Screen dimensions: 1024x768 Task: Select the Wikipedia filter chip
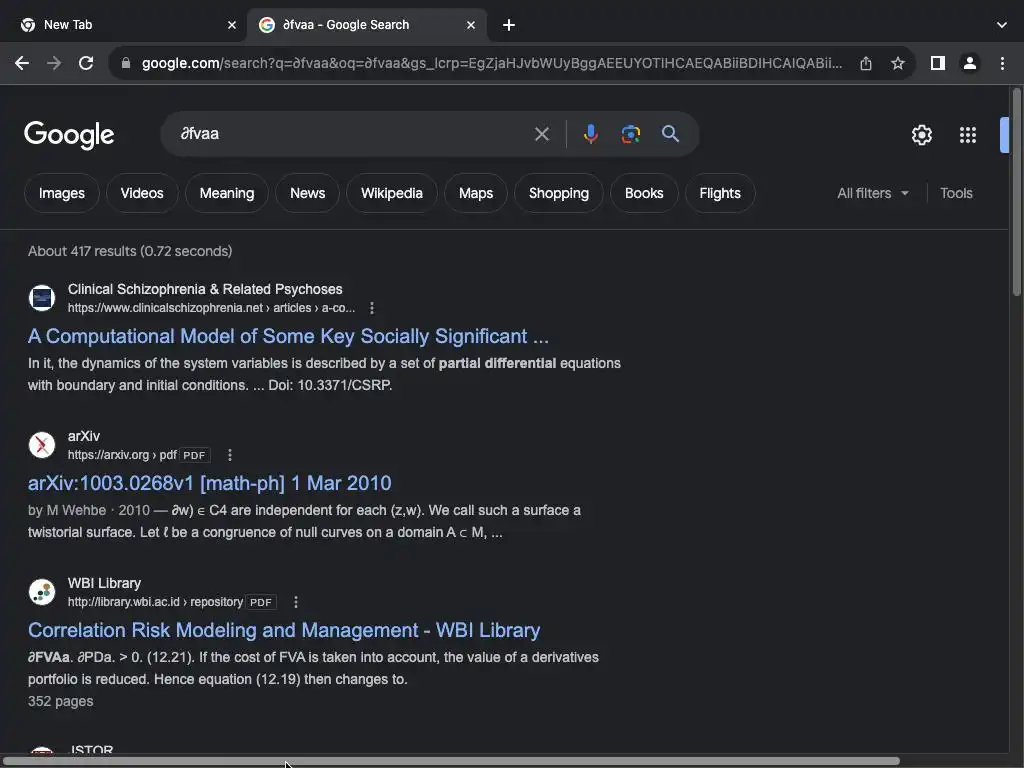coord(392,193)
